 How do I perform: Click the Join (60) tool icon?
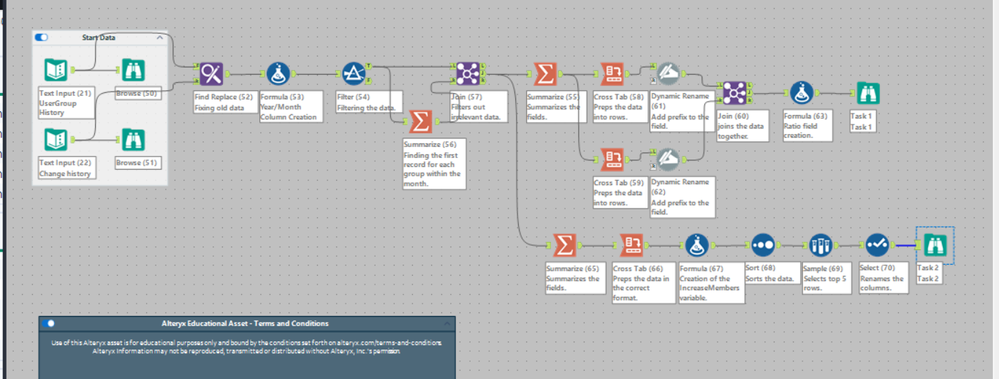[x=734, y=93]
